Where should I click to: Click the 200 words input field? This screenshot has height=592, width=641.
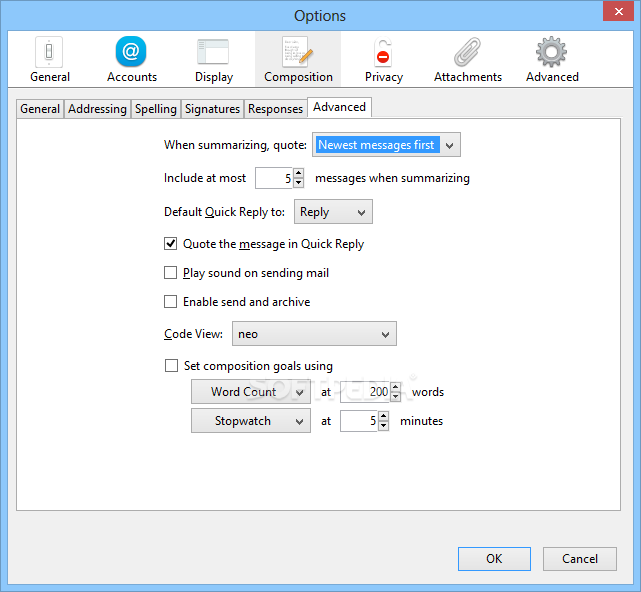365,392
